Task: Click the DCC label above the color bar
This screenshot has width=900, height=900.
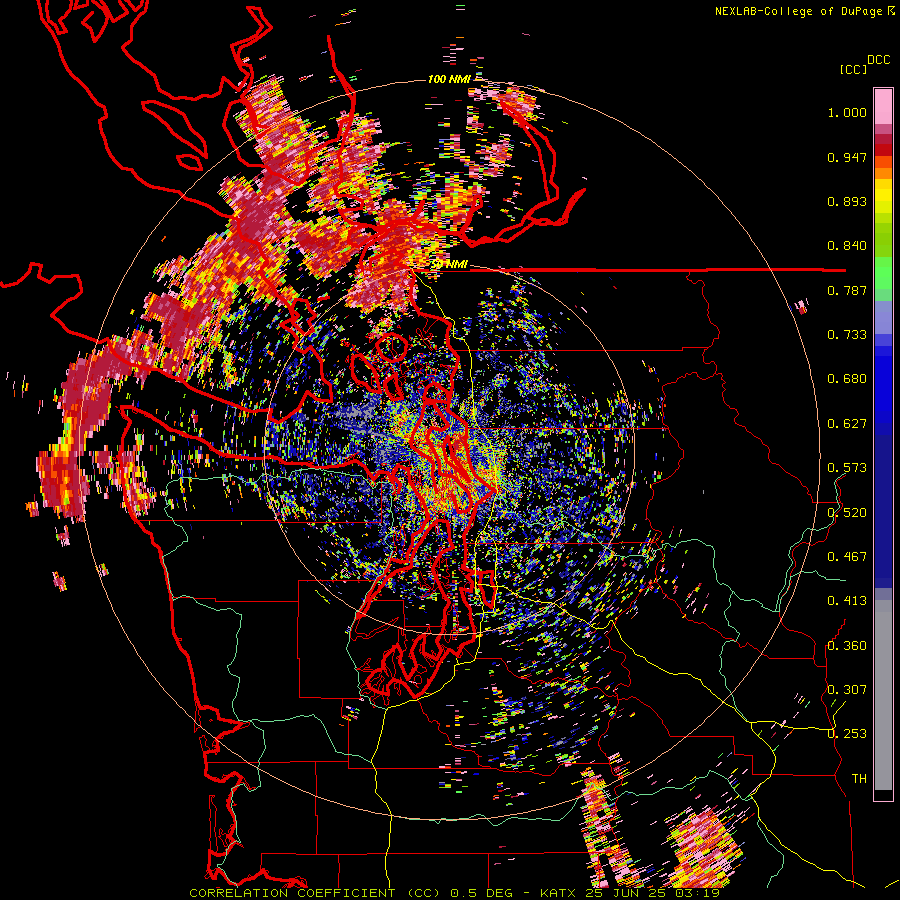Action: tap(878, 60)
